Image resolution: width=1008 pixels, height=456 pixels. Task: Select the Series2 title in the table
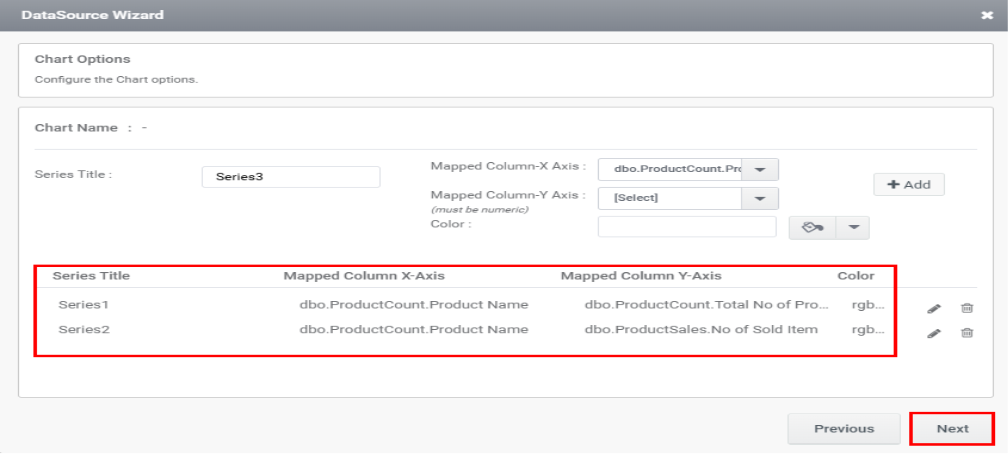82,329
